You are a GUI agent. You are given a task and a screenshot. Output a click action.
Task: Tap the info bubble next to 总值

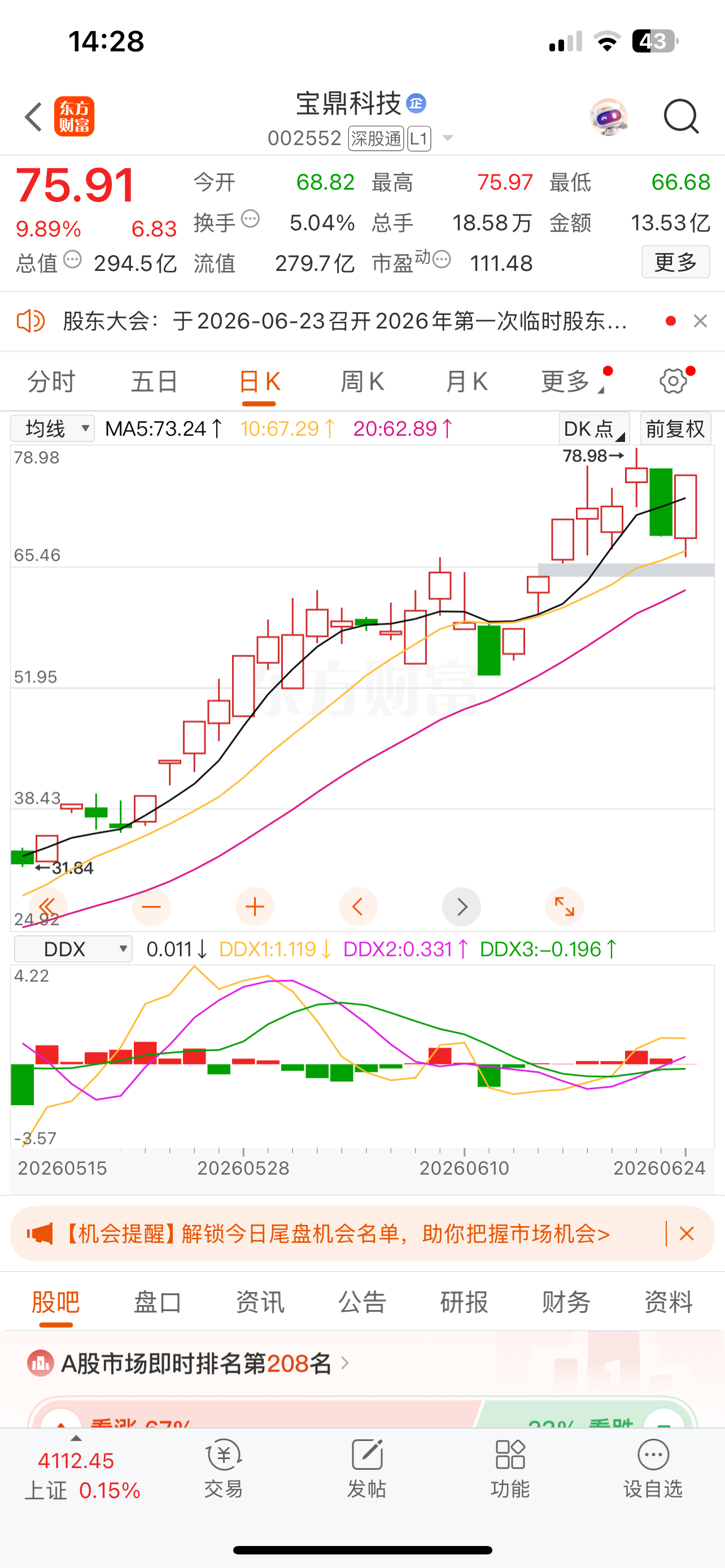[72, 260]
